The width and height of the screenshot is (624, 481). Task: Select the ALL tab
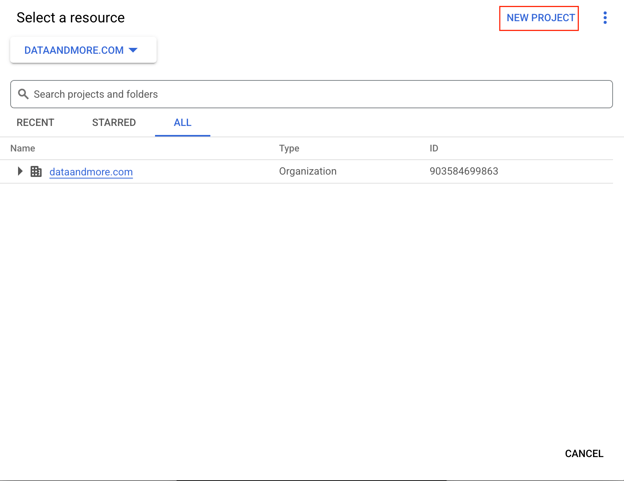pyautogui.click(x=182, y=123)
